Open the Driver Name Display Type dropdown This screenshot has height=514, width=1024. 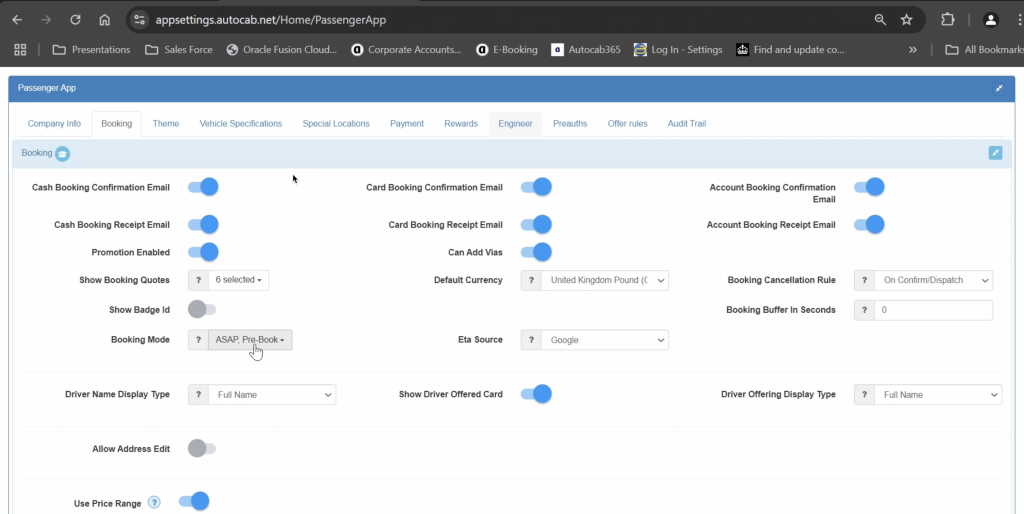point(272,394)
